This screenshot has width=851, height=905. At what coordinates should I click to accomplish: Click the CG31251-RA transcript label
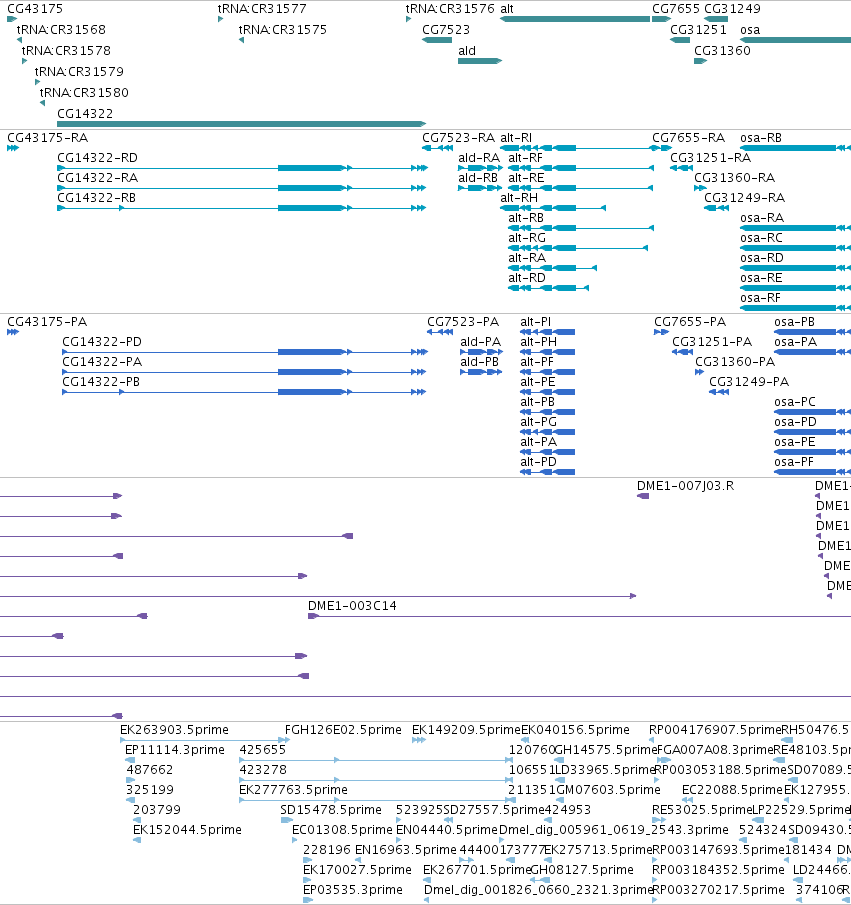(x=711, y=158)
